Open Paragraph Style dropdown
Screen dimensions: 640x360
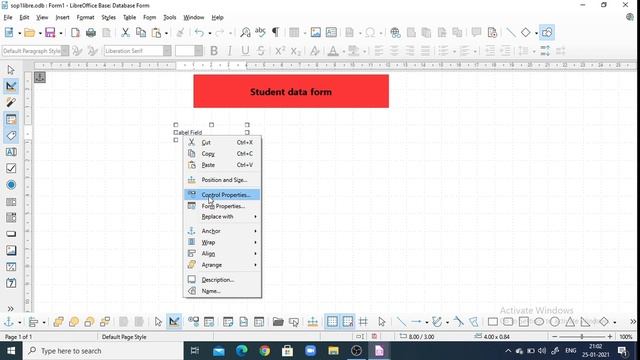click(65, 51)
